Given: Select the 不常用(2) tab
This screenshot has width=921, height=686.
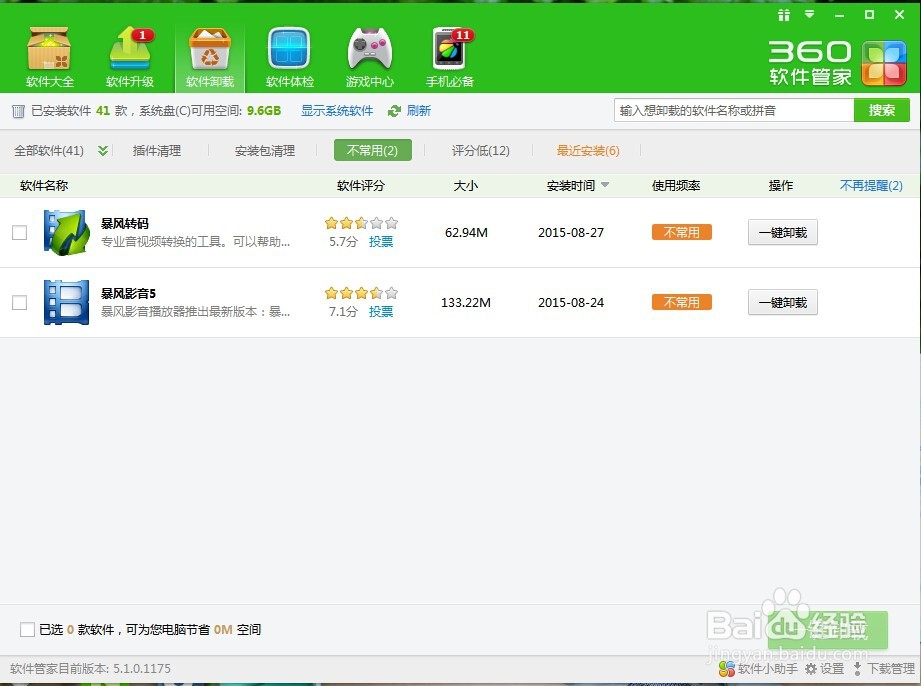Looking at the screenshot, I should coord(372,150).
